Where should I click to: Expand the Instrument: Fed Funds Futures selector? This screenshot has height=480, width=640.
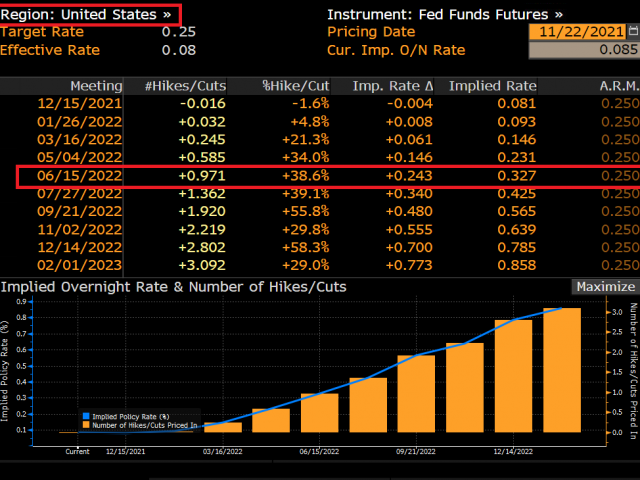[444, 15]
